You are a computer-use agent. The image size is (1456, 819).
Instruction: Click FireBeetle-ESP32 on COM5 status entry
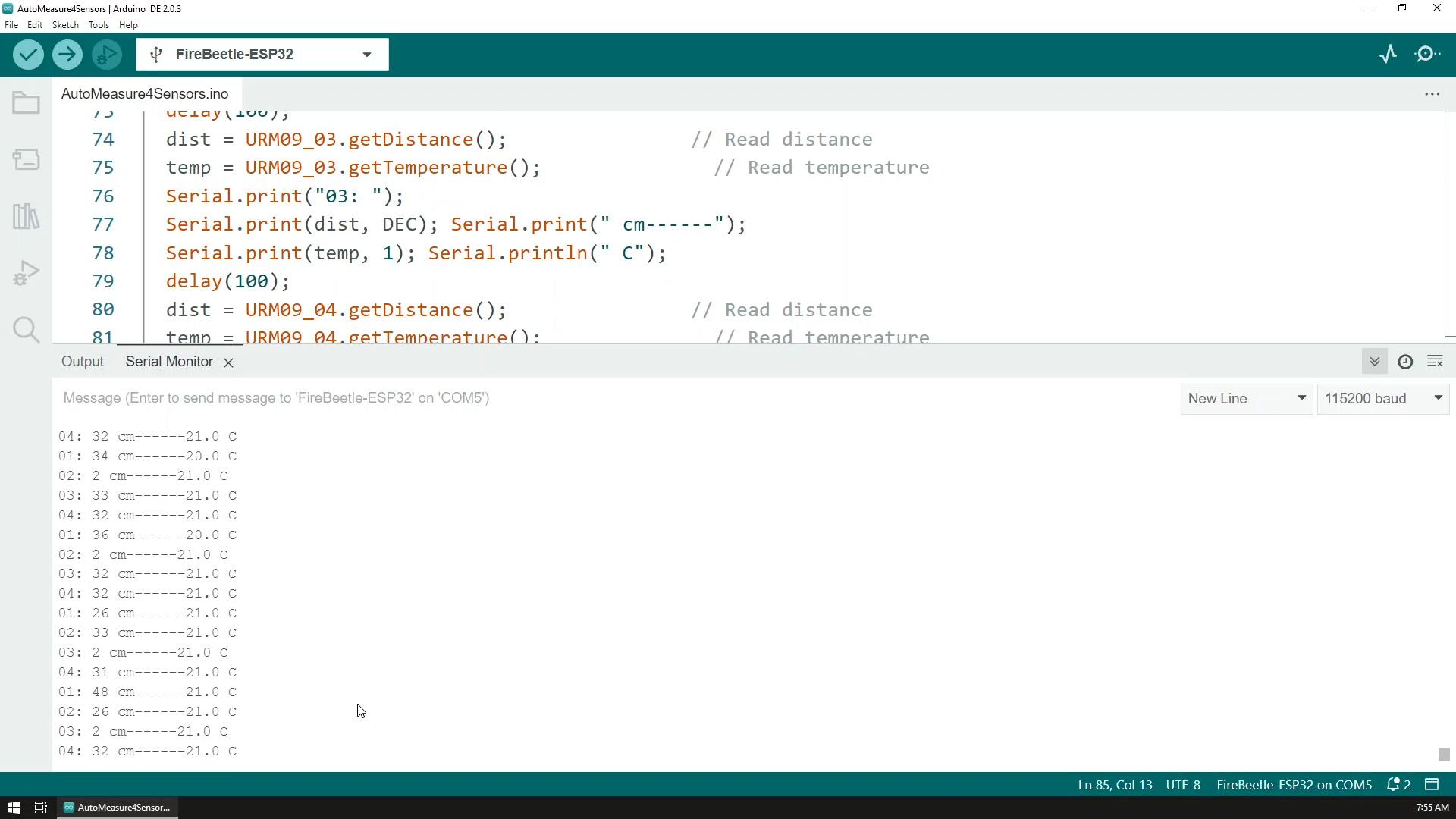1294,785
